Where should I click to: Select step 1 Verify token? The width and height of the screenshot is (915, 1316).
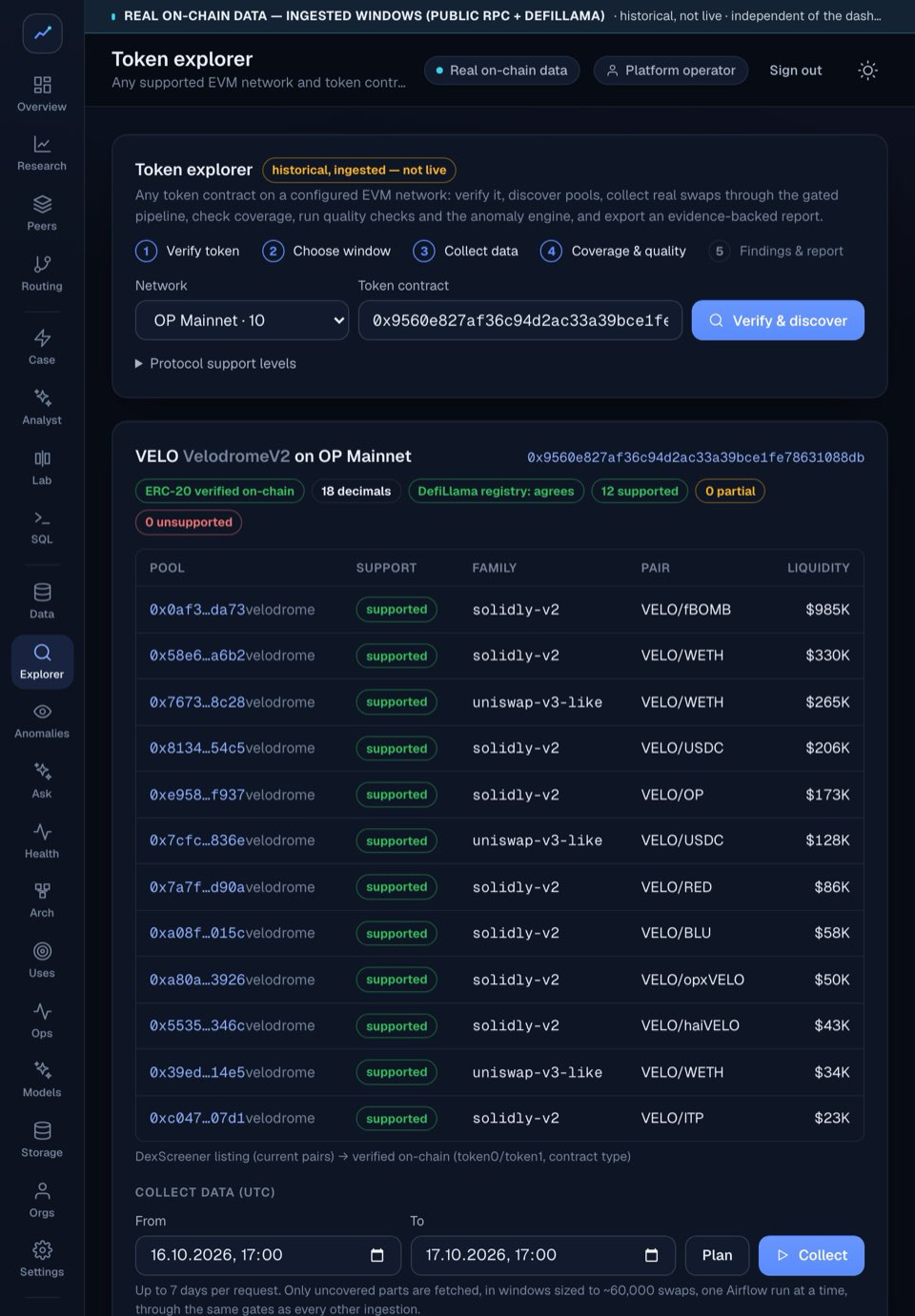click(x=188, y=251)
